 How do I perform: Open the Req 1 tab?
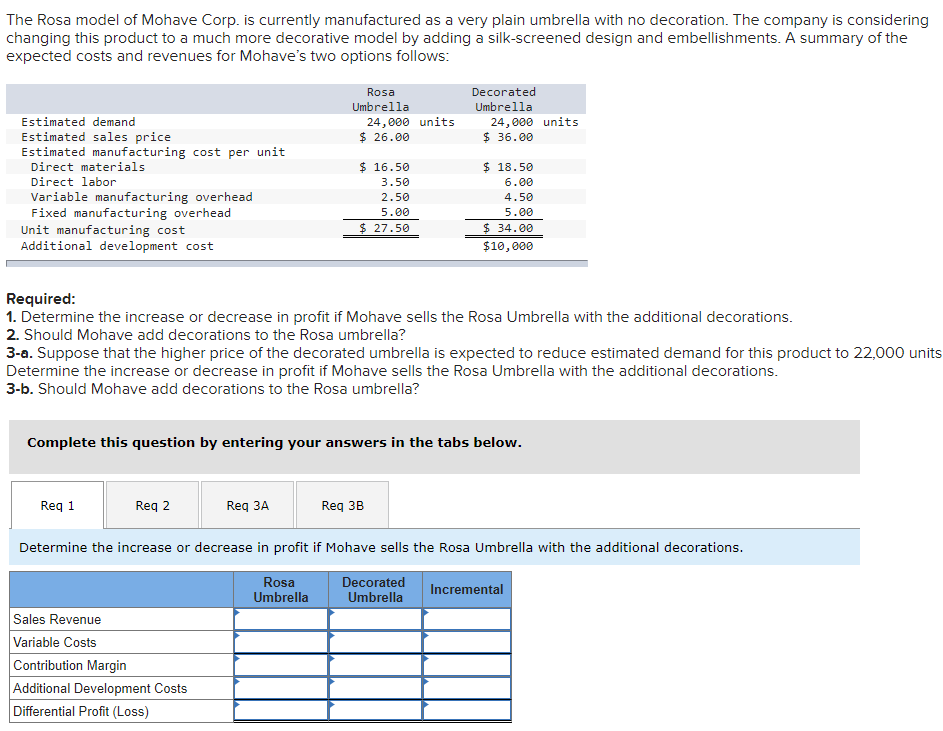point(57,505)
